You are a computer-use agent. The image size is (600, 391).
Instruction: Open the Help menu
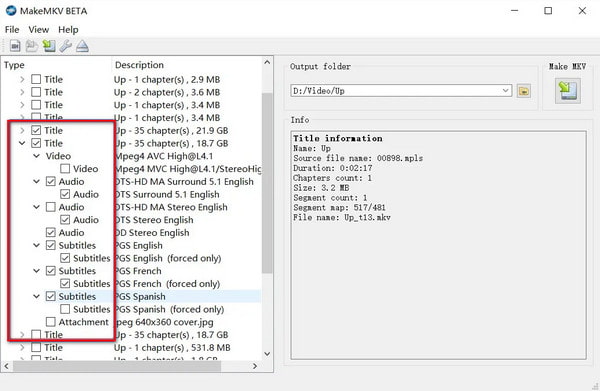[68, 29]
